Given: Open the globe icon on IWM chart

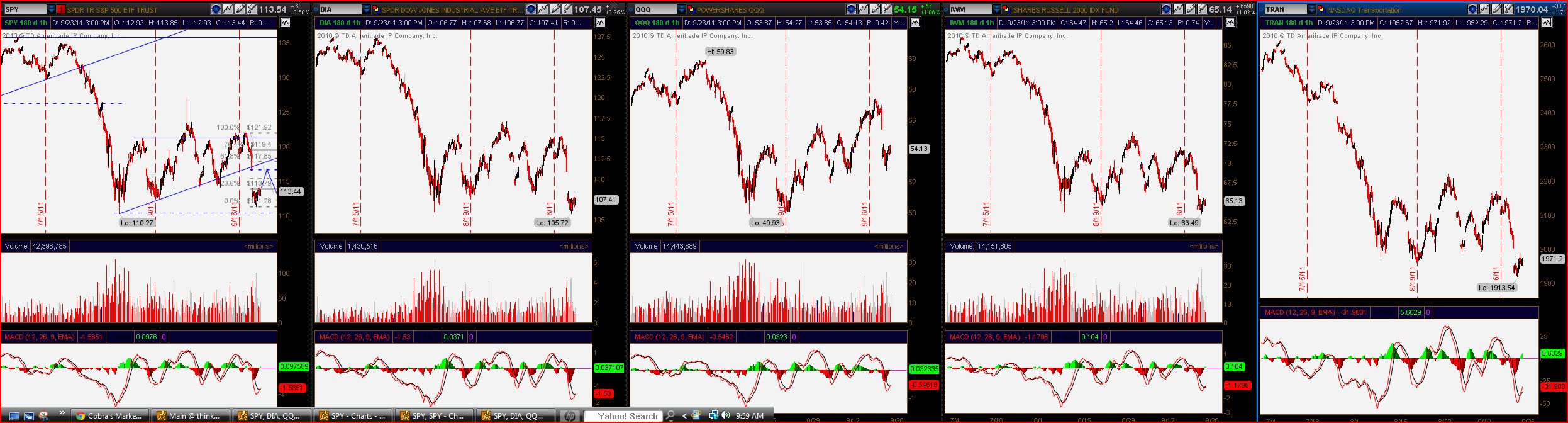Looking at the screenshot, I should (x=1166, y=9).
